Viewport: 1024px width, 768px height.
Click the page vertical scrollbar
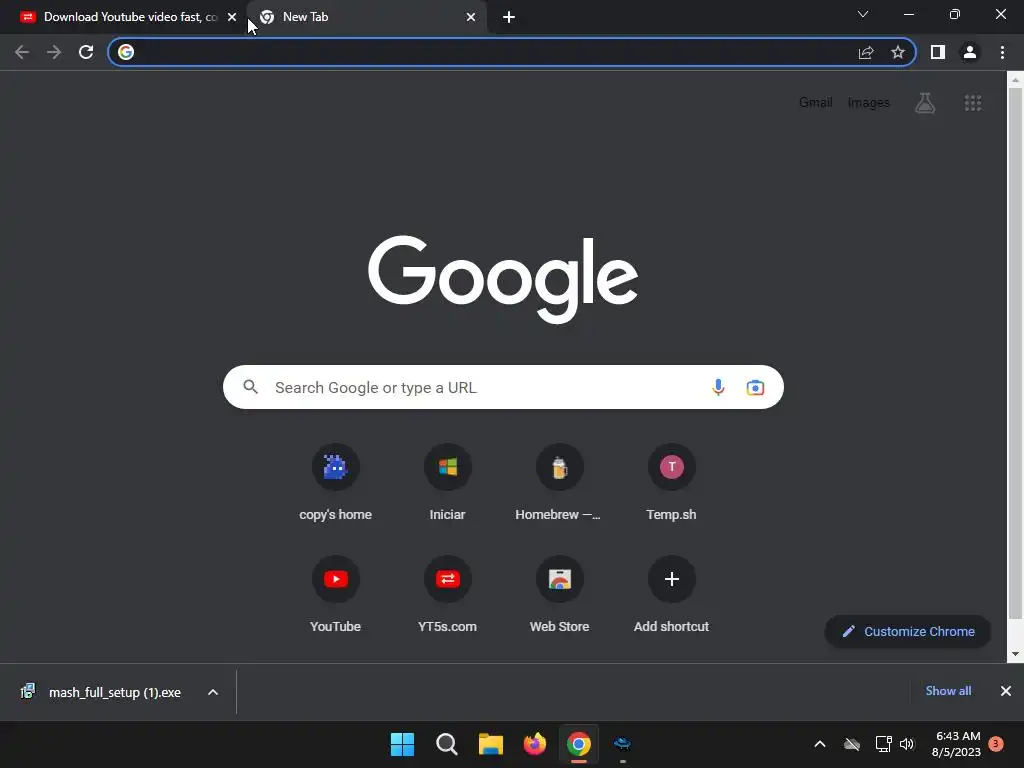pyautogui.click(x=1015, y=353)
